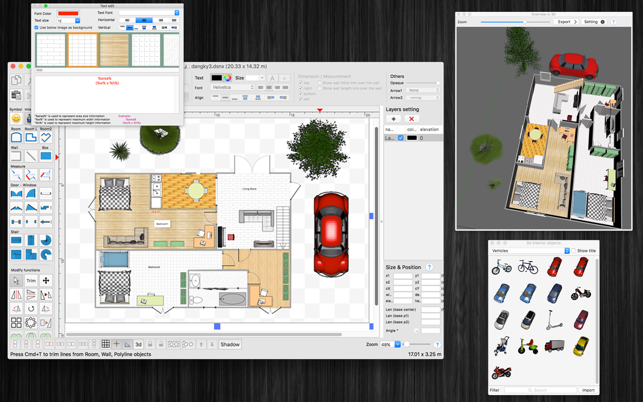Screen dimensions: 643x402
Task: Click the Shadow button
Action: (x=230, y=344)
